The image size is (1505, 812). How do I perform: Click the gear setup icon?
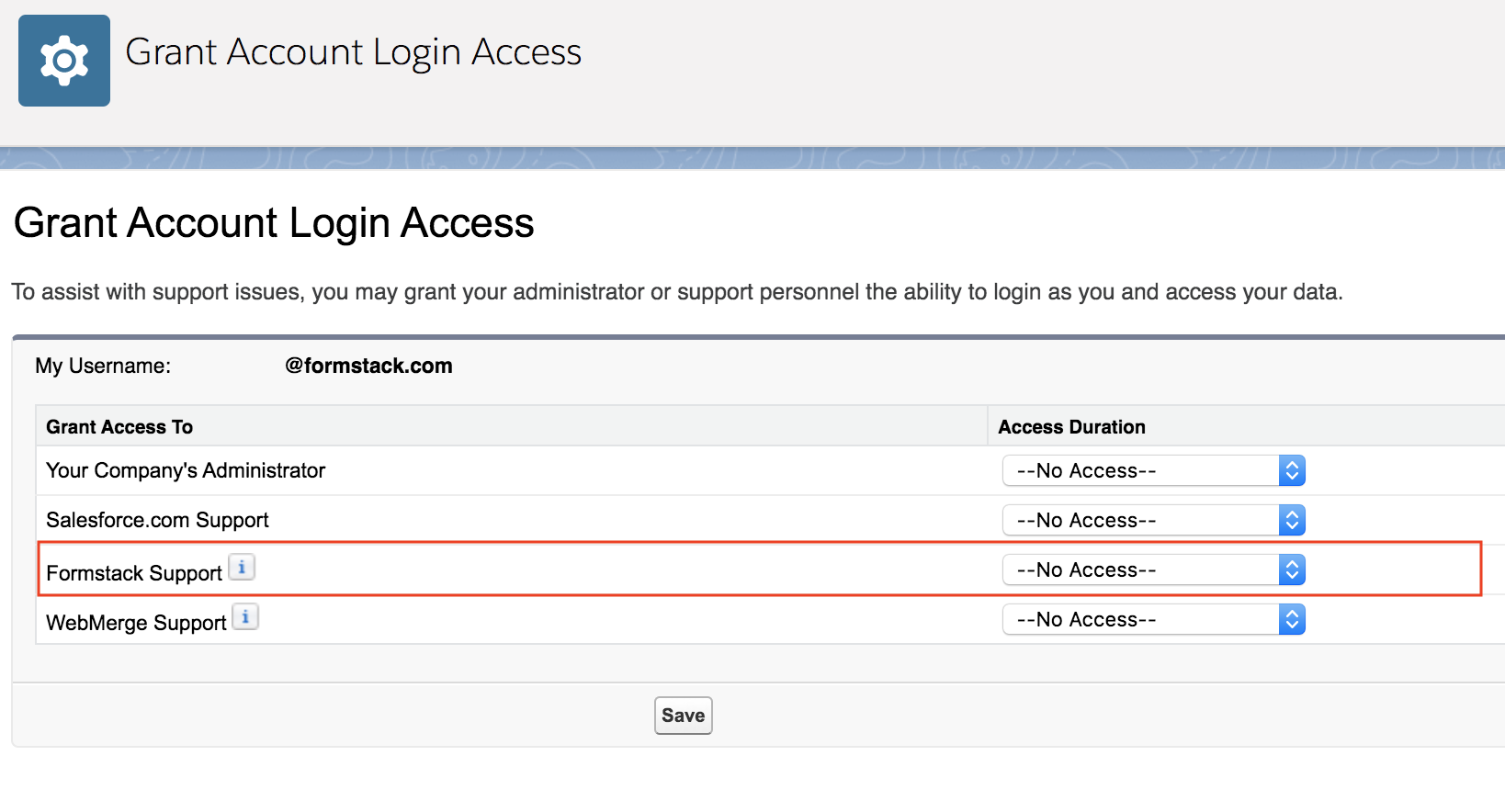click(x=64, y=61)
